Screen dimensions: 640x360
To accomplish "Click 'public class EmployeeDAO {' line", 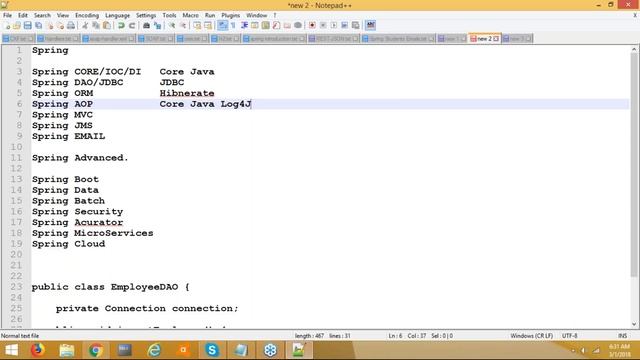I will (111, 287).
